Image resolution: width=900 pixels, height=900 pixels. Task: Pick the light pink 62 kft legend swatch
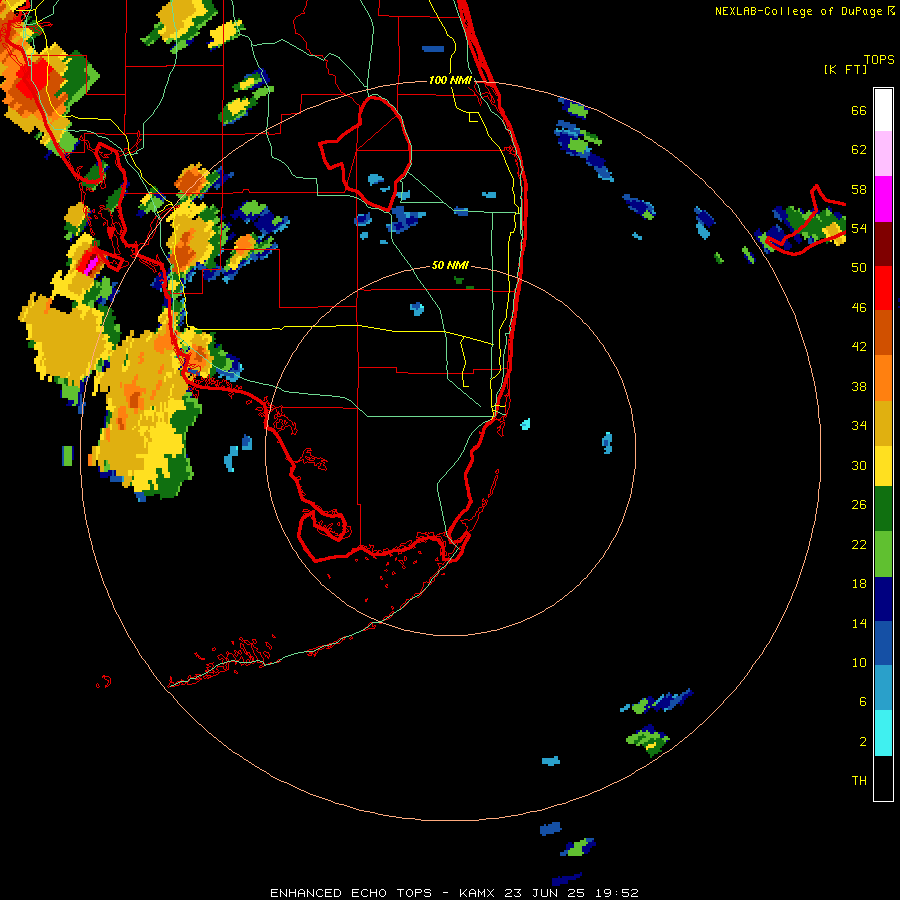[883, 153]
